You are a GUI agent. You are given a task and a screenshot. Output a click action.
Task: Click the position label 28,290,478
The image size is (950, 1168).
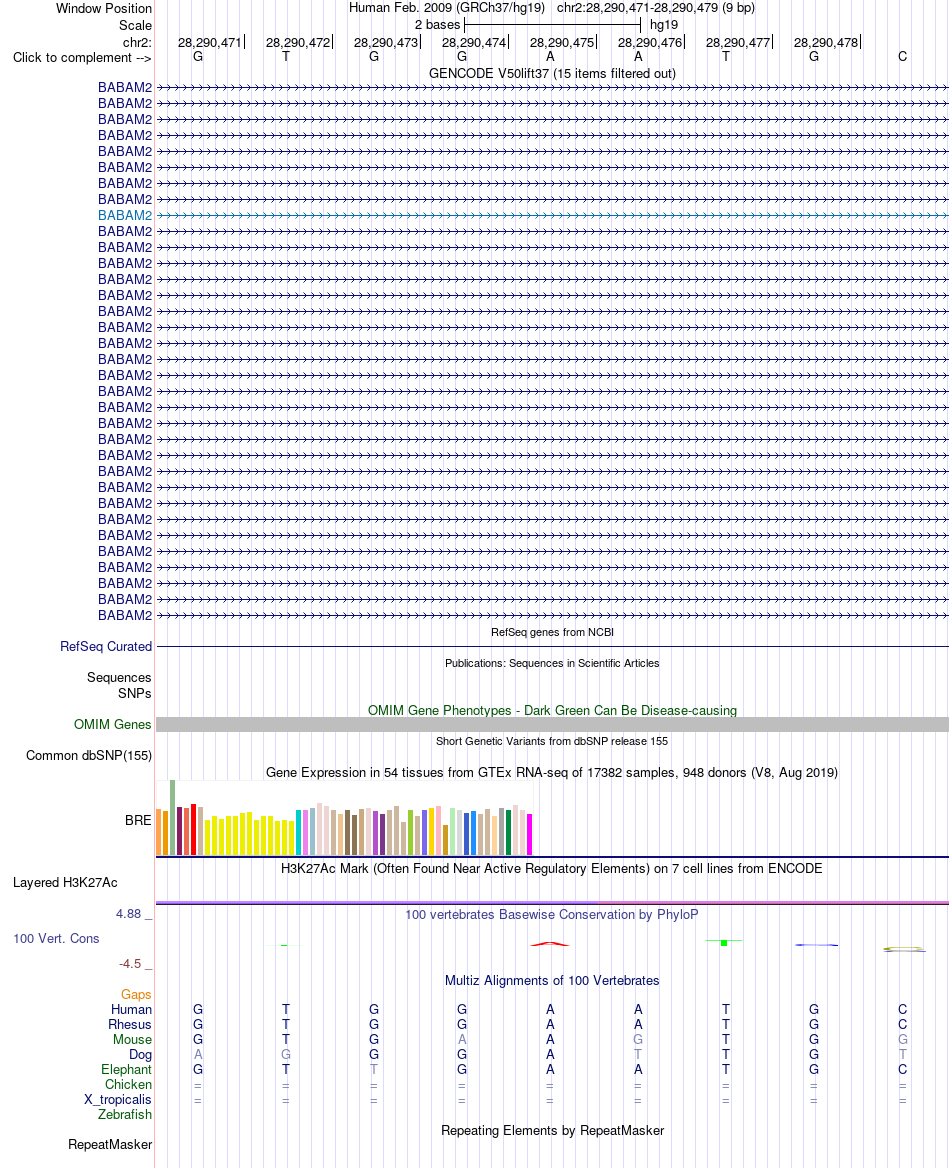click(826, 42)
